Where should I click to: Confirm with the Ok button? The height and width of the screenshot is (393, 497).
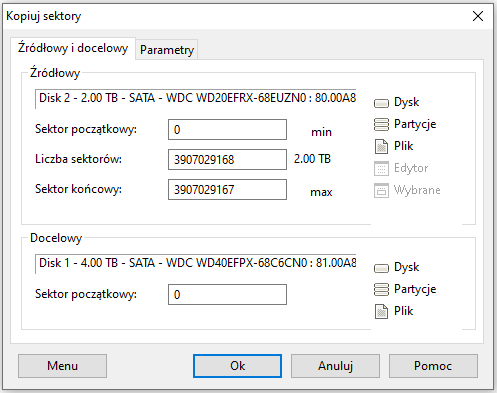click(x=237, y=366)
